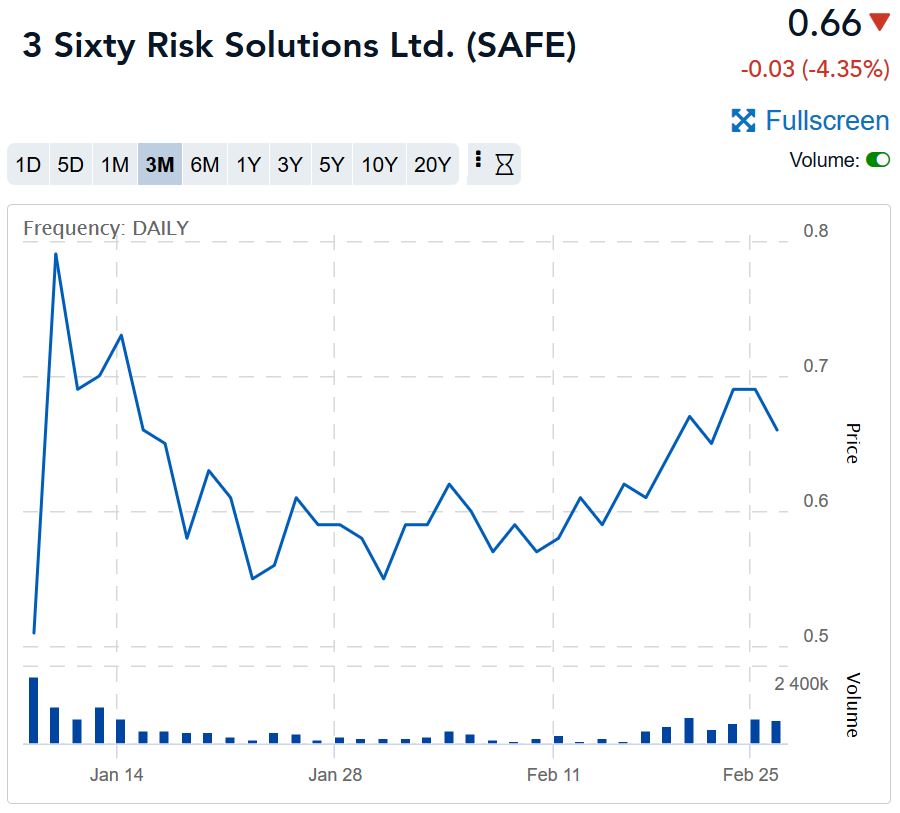Click the vertical Price axis title
Image resolution: width=900 pixels, height=813 pixels.
(853, 443)
